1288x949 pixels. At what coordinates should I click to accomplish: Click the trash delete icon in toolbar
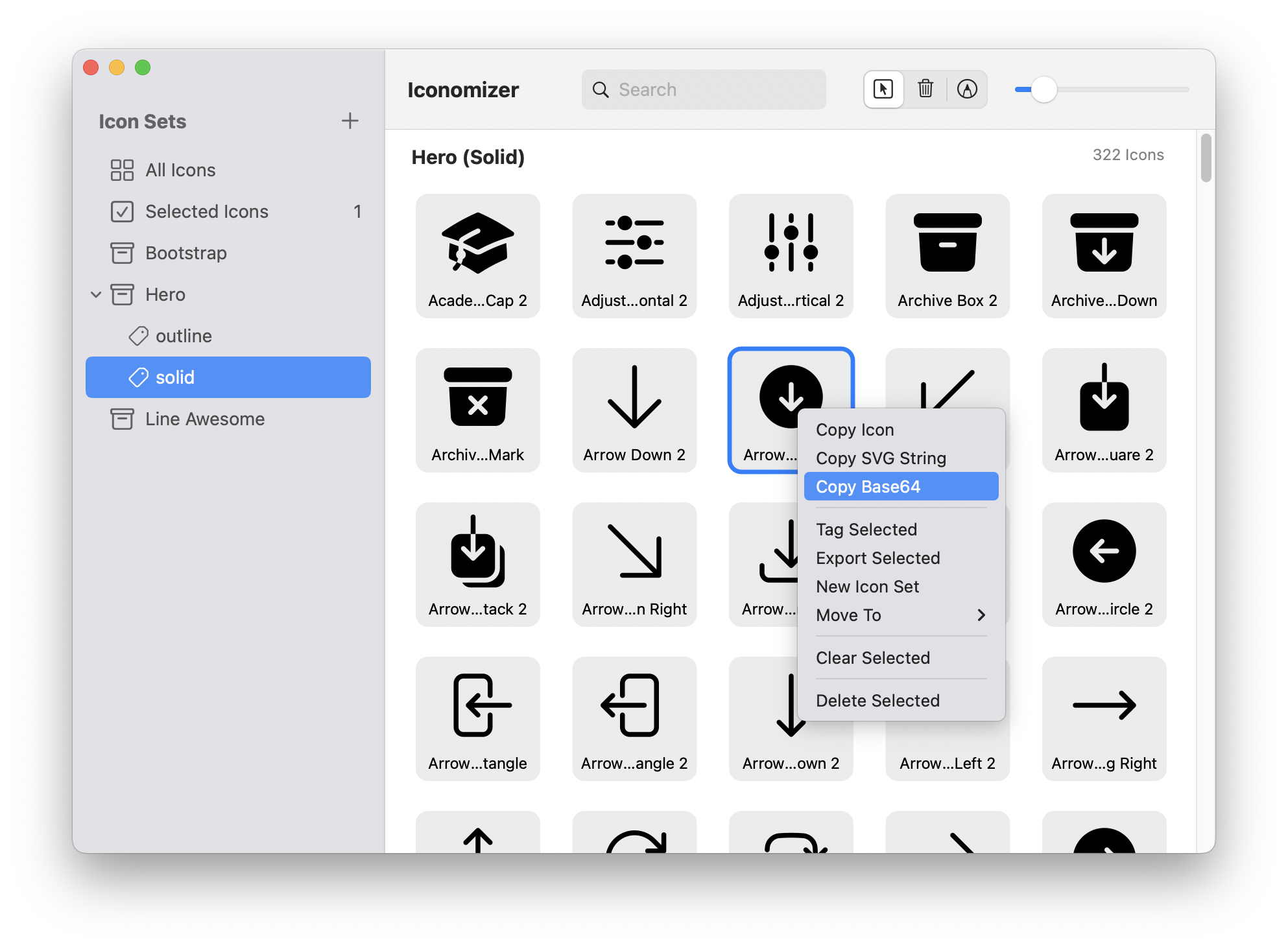(x=925, y=89)
